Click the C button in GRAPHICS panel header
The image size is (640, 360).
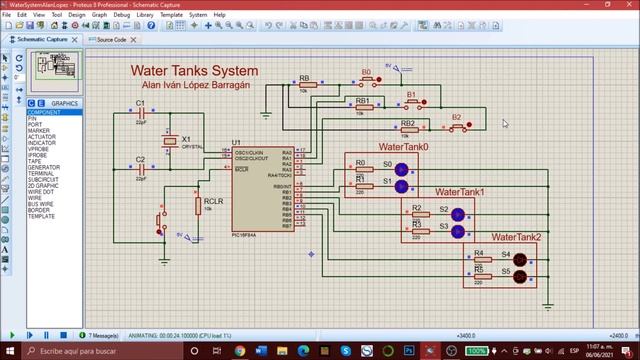31,103
